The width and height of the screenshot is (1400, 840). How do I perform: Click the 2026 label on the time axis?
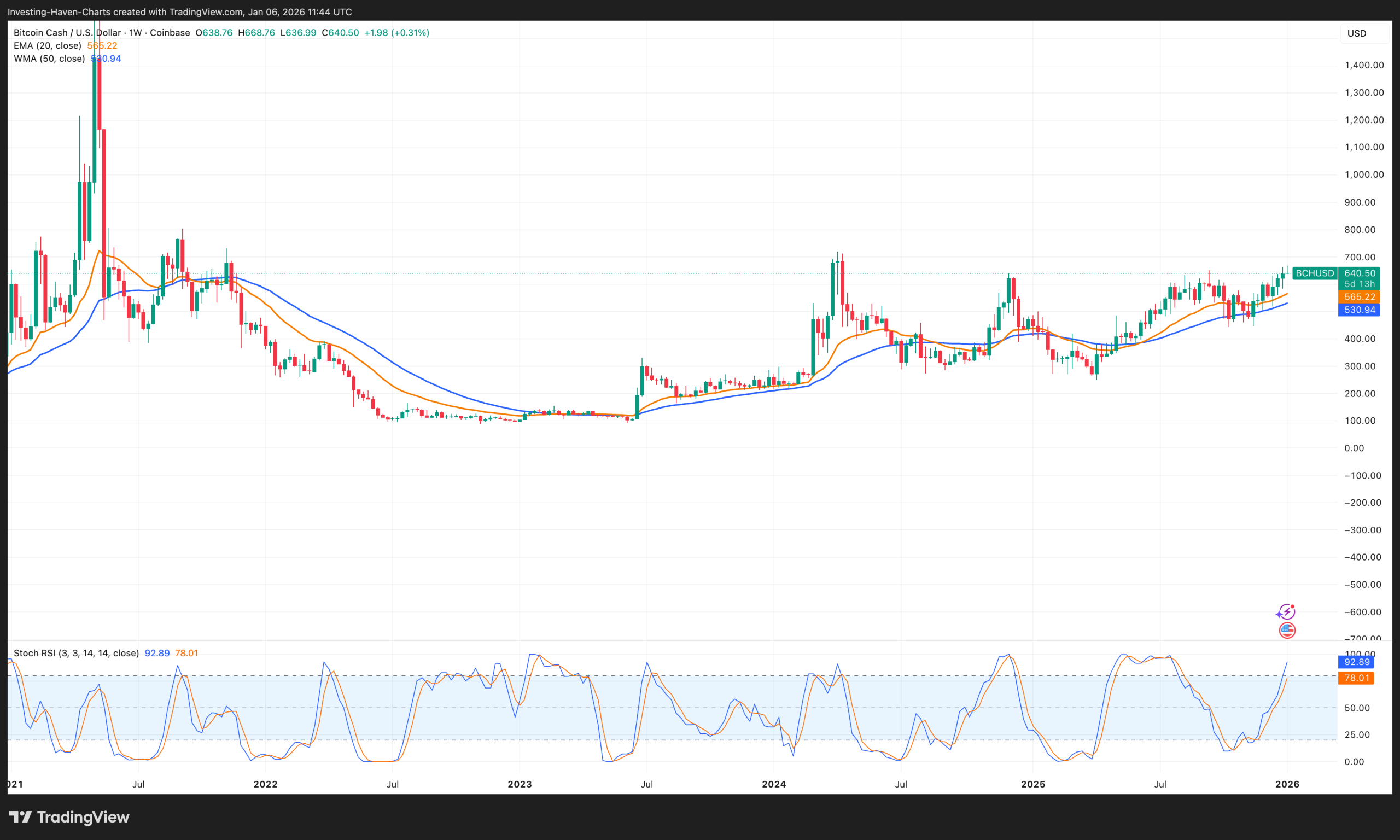[x=1288, y=785]
